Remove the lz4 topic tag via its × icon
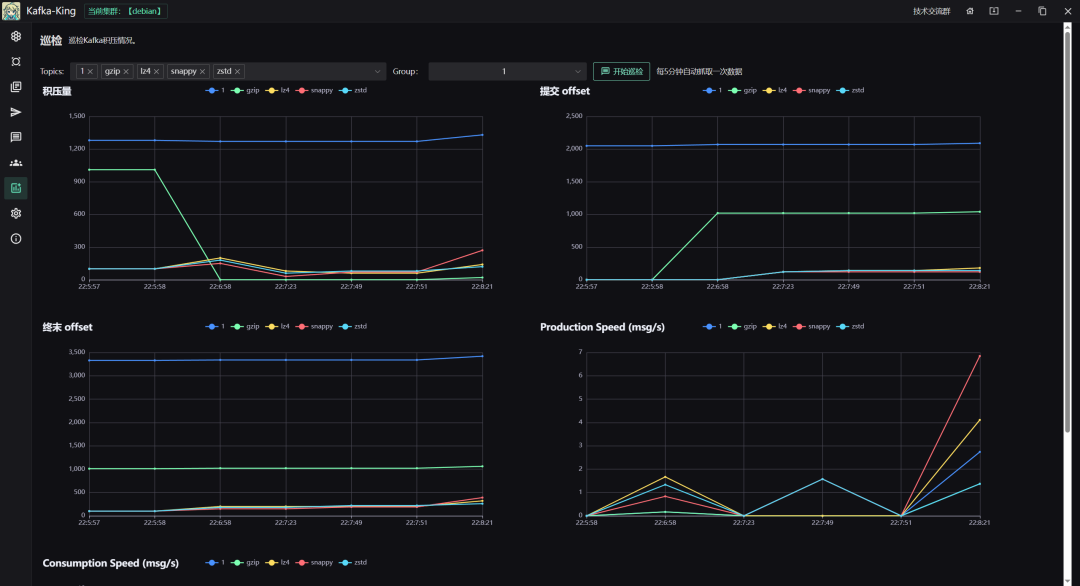Screen dimensions: 1080x586 pos(156,71)
